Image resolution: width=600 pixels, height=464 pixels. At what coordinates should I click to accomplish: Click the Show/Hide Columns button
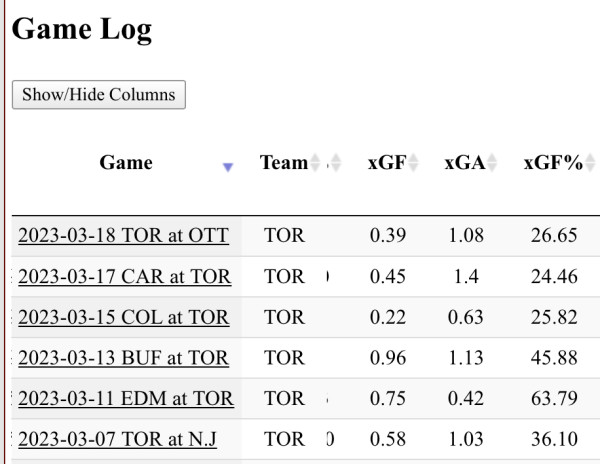(98, 95)
